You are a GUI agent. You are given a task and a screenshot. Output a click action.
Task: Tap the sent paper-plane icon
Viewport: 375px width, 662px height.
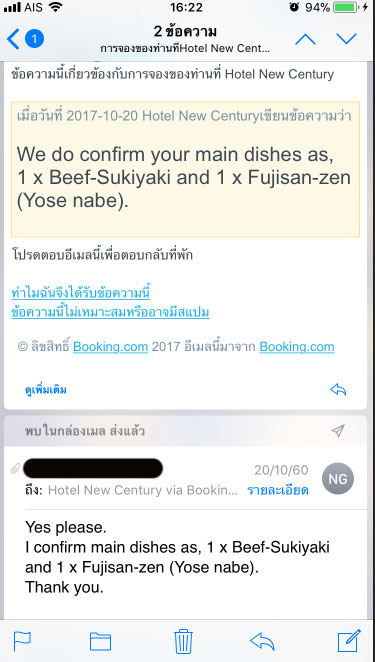[x=338, y=431]
